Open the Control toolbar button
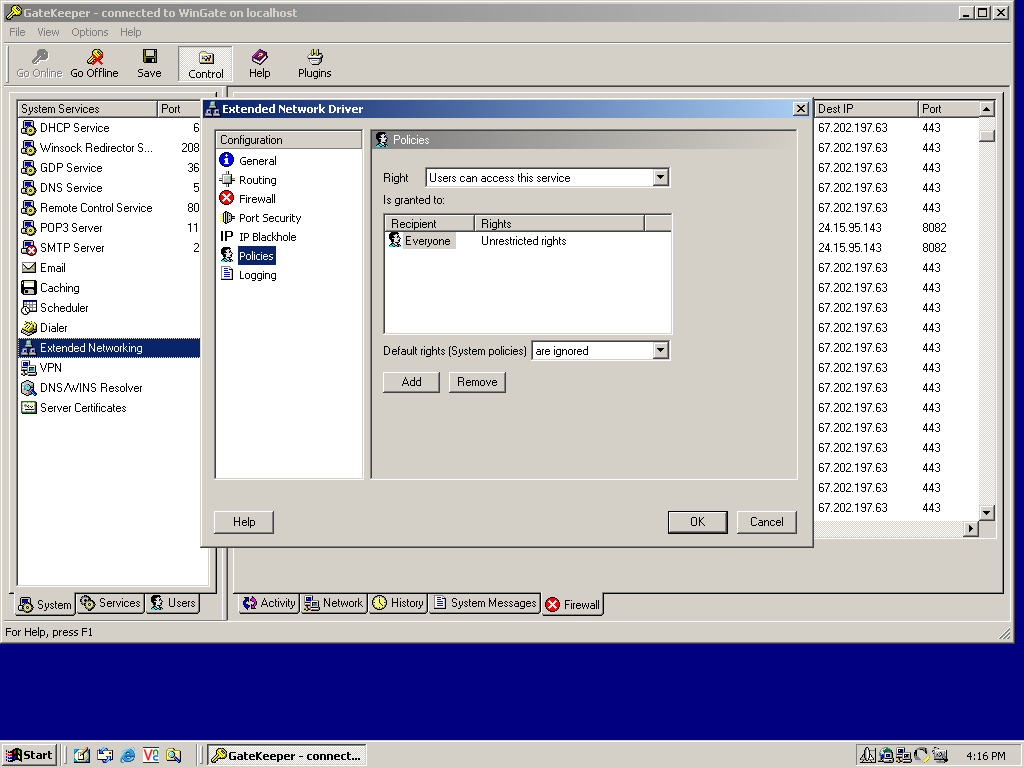Image resolution: width=1024 pixels, height=768 pixels. click(206, 64)
